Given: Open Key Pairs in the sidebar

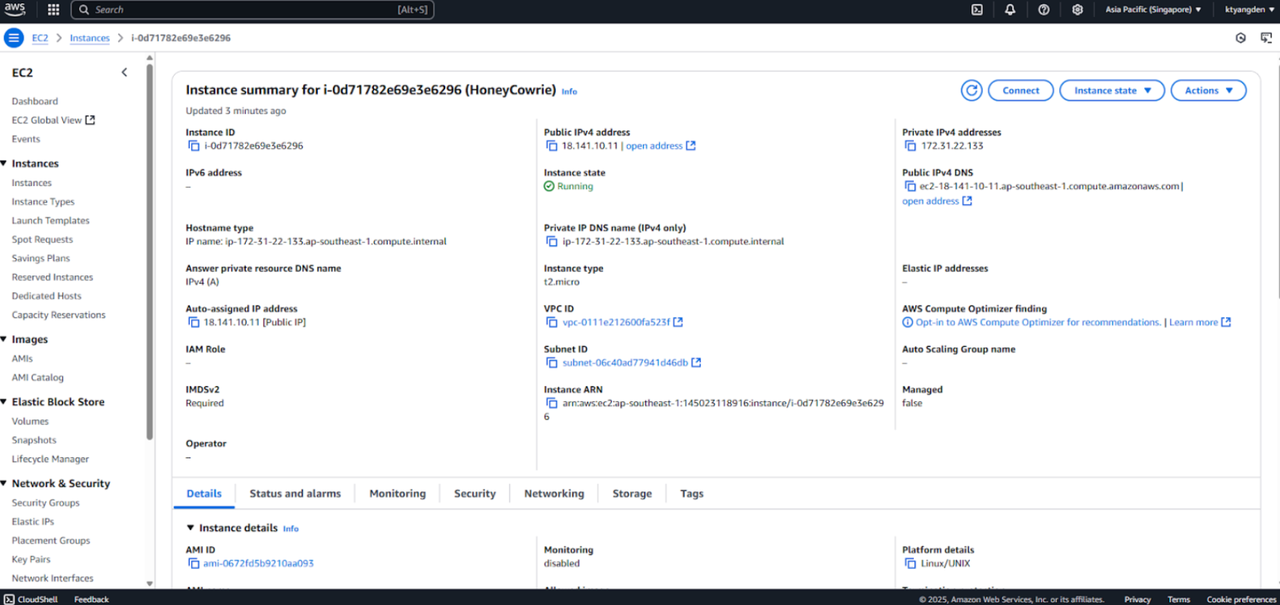Looking at the screenshot, I should point(31,560).
